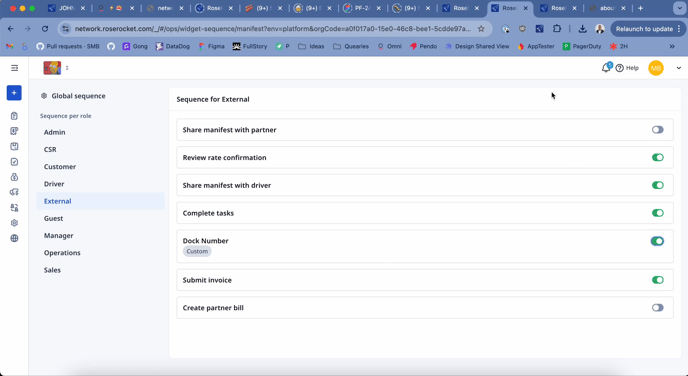The width and height of the screenshot is (688, 376).
Task: Open the Quearies bookmarks folder
Action: point(351,46)
